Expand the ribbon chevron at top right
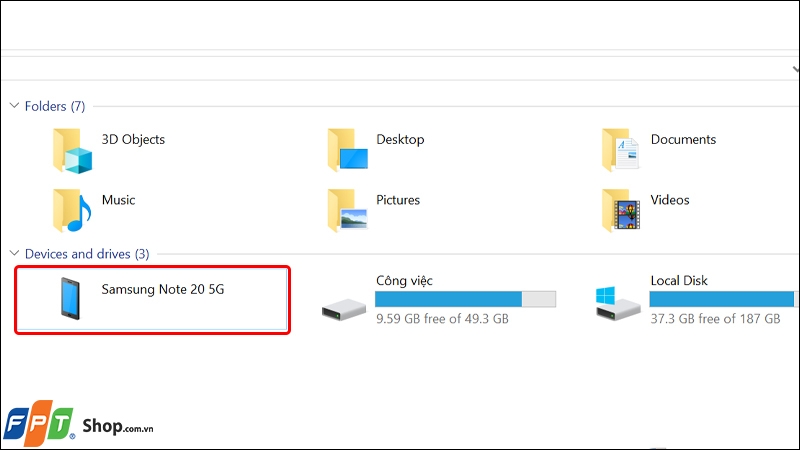The height and width of the screenshot is (450, 800). point(795,69)
